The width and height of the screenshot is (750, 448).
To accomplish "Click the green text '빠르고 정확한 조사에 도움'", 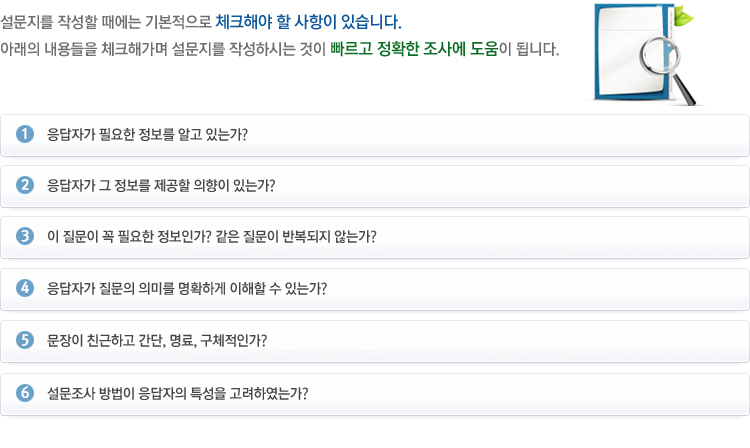I will click(x=414, y=49).
